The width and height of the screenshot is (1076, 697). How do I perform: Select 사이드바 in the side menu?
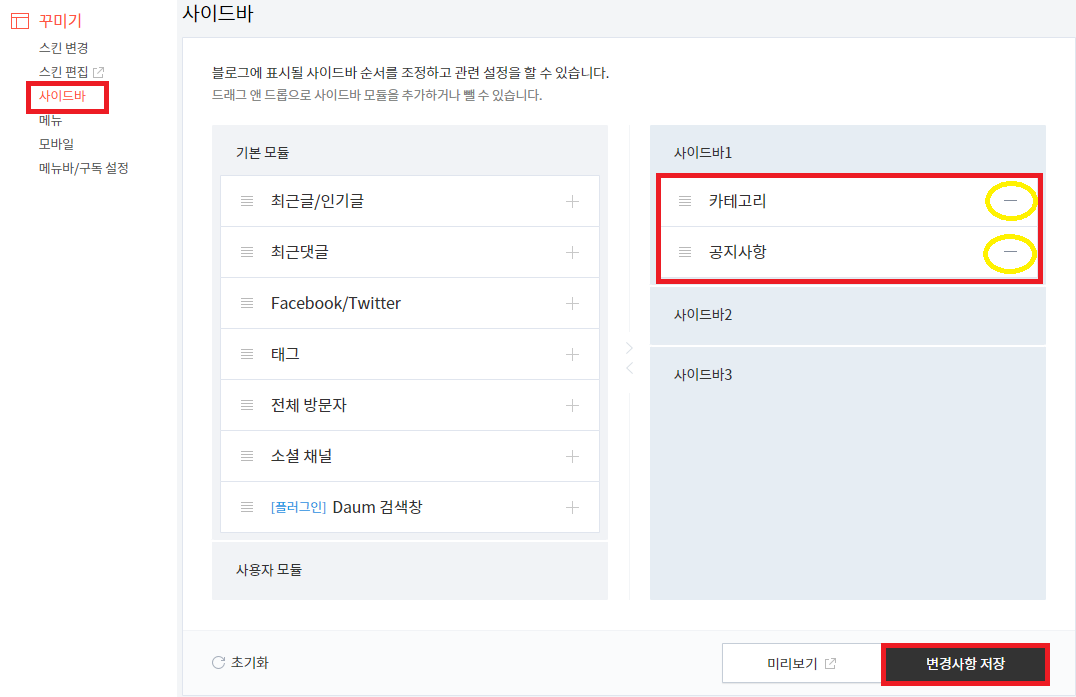tap(62, 96)
